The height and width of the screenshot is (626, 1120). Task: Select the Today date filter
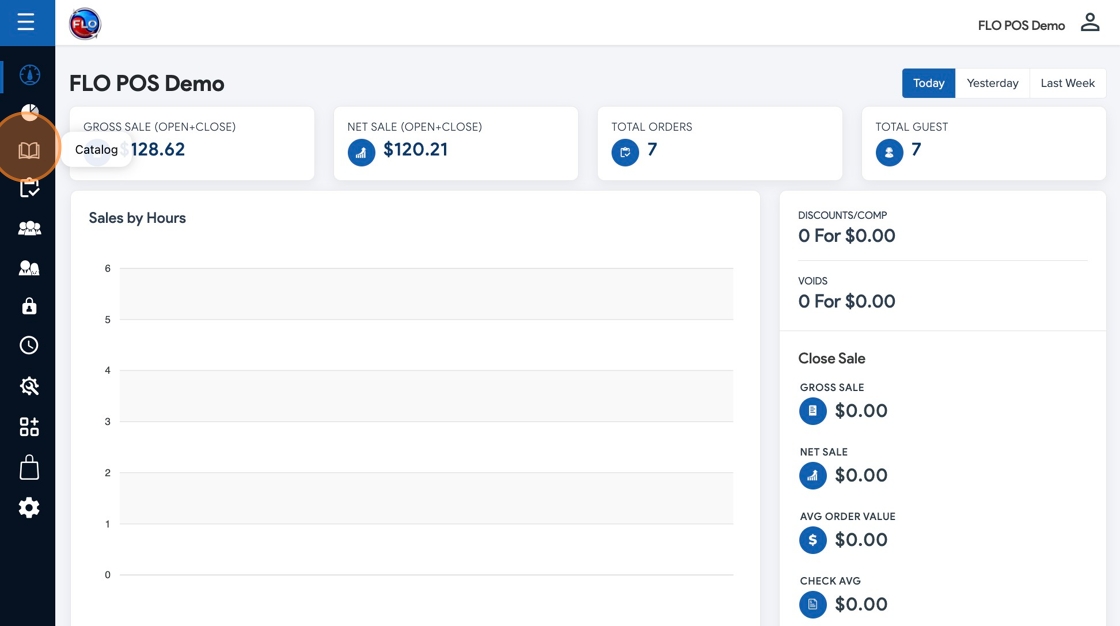click(x=928, y=83)
